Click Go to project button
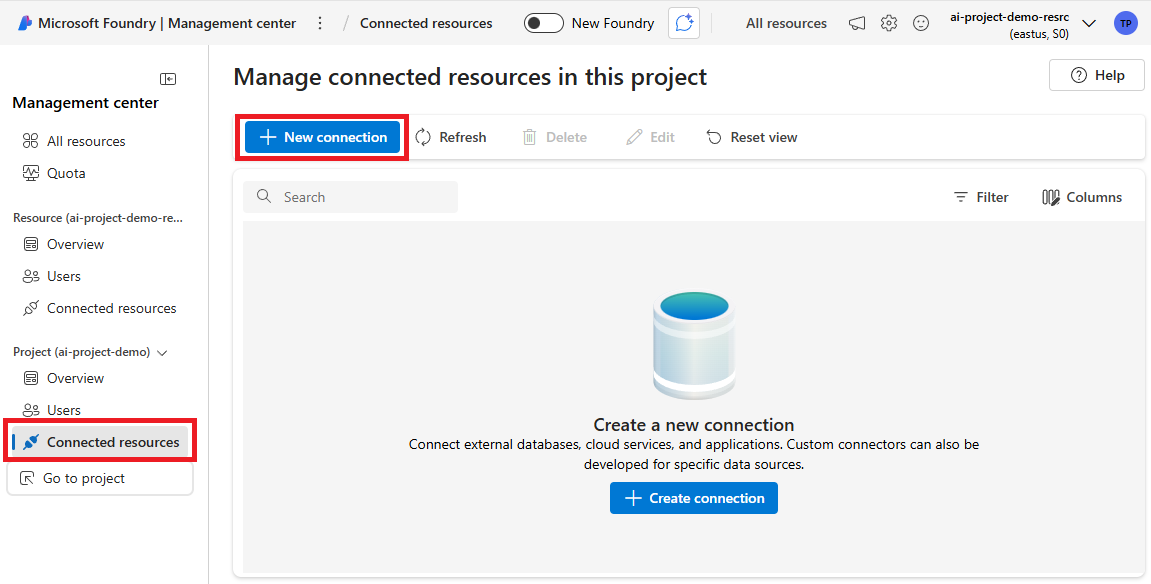This screenshot has width=1151, height=584. [x=100, y=478]
